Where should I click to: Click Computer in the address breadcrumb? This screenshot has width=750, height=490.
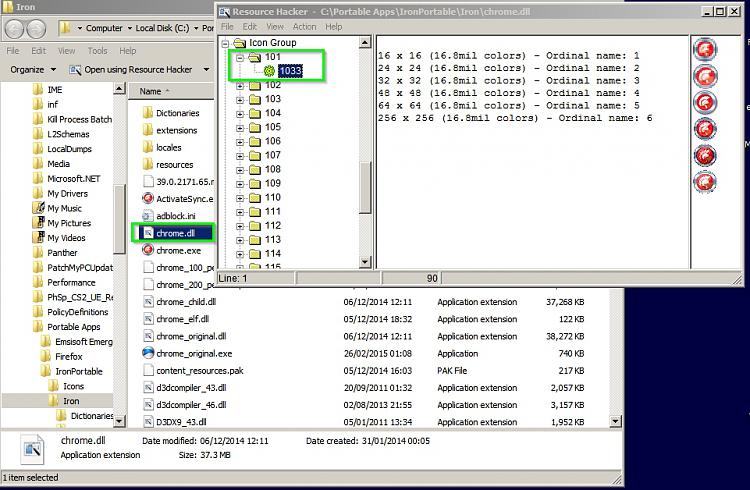(x=104, y=28)
